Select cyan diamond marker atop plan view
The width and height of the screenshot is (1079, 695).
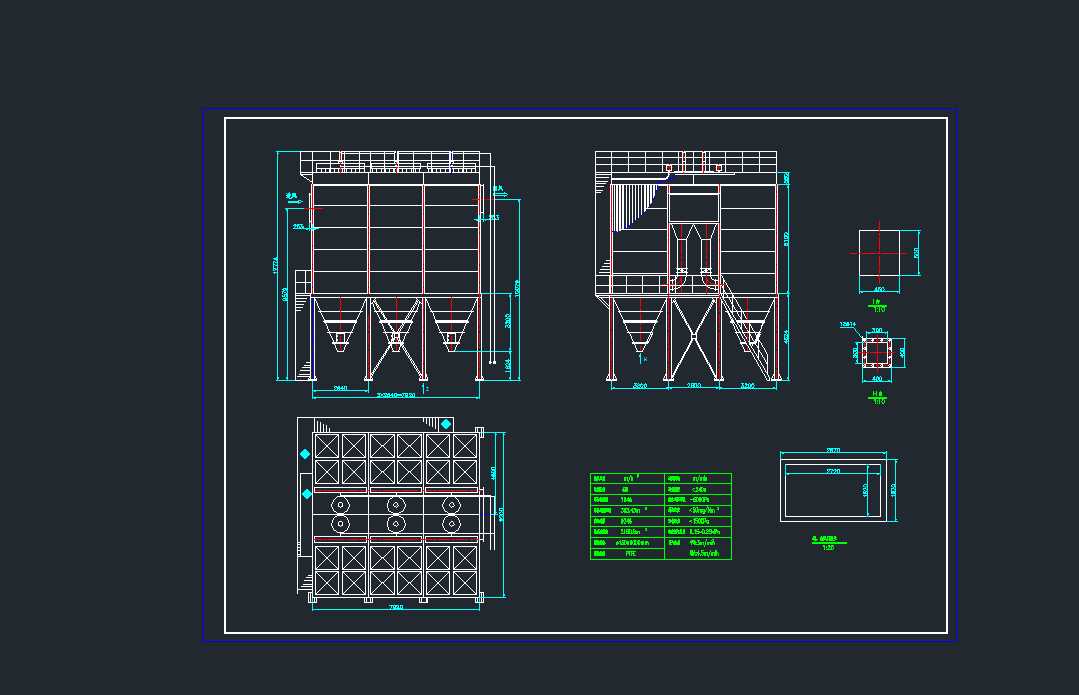pyautogui.click(x=446, y=424)
